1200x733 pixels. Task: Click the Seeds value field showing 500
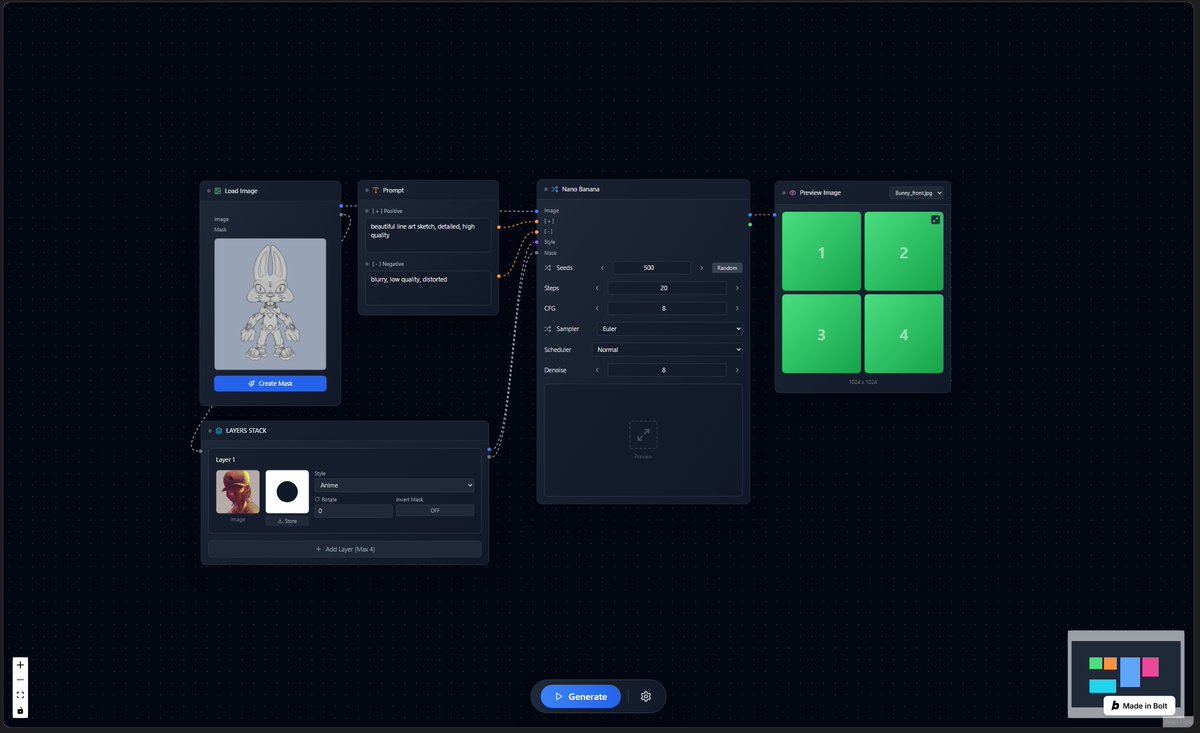[x=652, y=268]
